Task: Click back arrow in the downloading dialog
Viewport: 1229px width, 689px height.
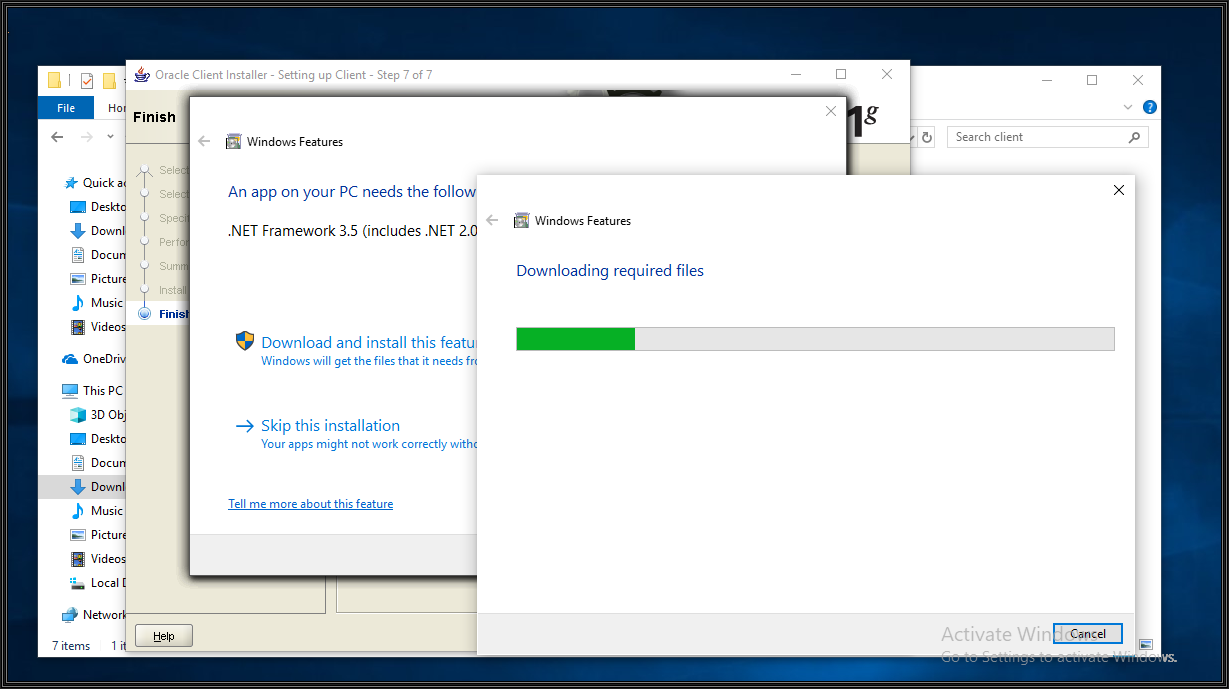Action: (x=492, y=221)
